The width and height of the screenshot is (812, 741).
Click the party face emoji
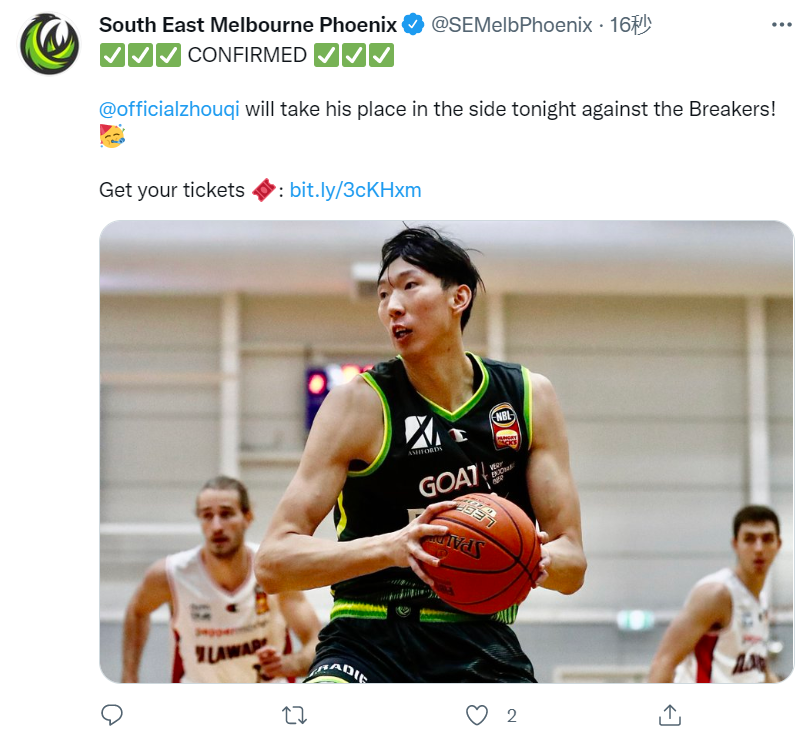click(x=112, y=136)
